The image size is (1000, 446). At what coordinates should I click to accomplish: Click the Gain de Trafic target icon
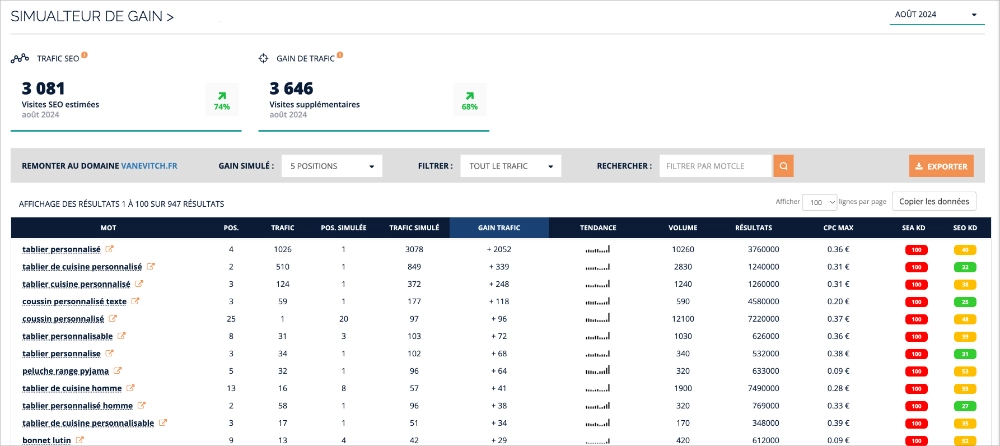point(263,58)
